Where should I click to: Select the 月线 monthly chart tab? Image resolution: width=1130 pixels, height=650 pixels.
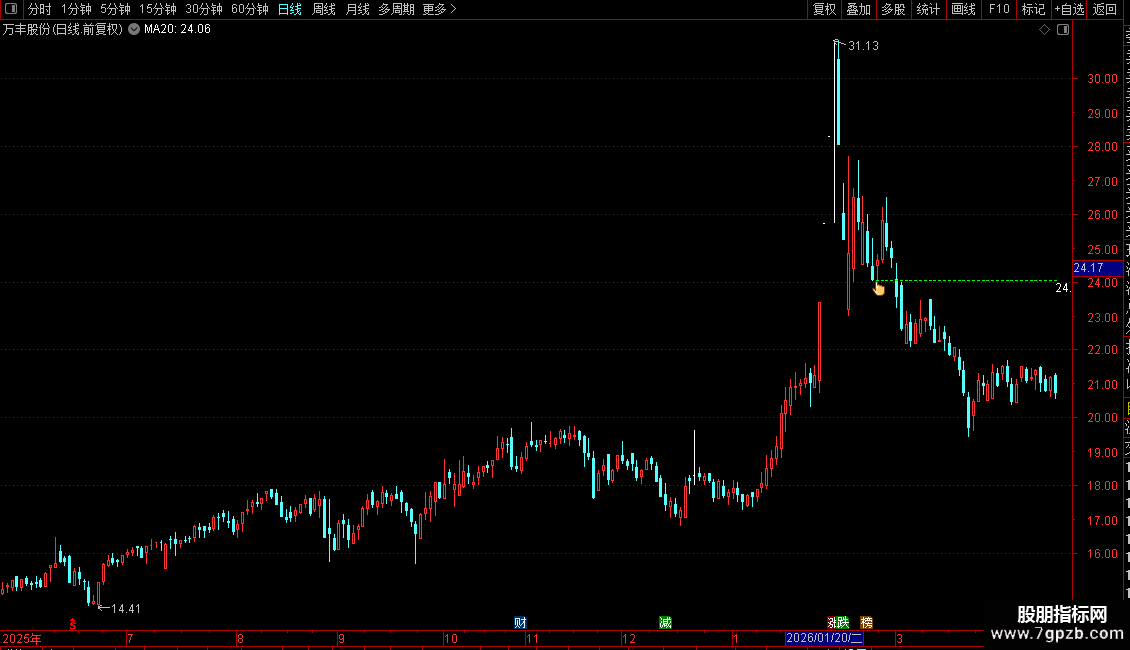357,9
